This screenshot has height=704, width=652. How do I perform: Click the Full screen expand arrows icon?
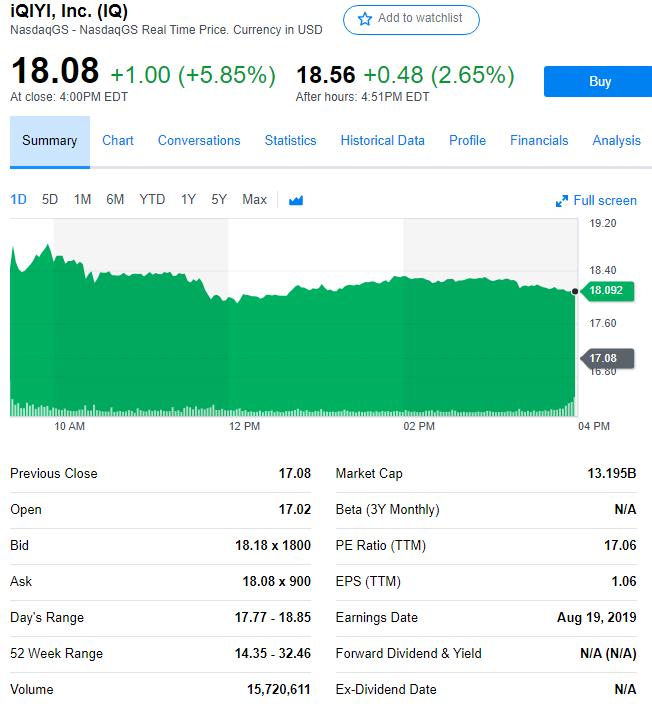tap(562, 201)
